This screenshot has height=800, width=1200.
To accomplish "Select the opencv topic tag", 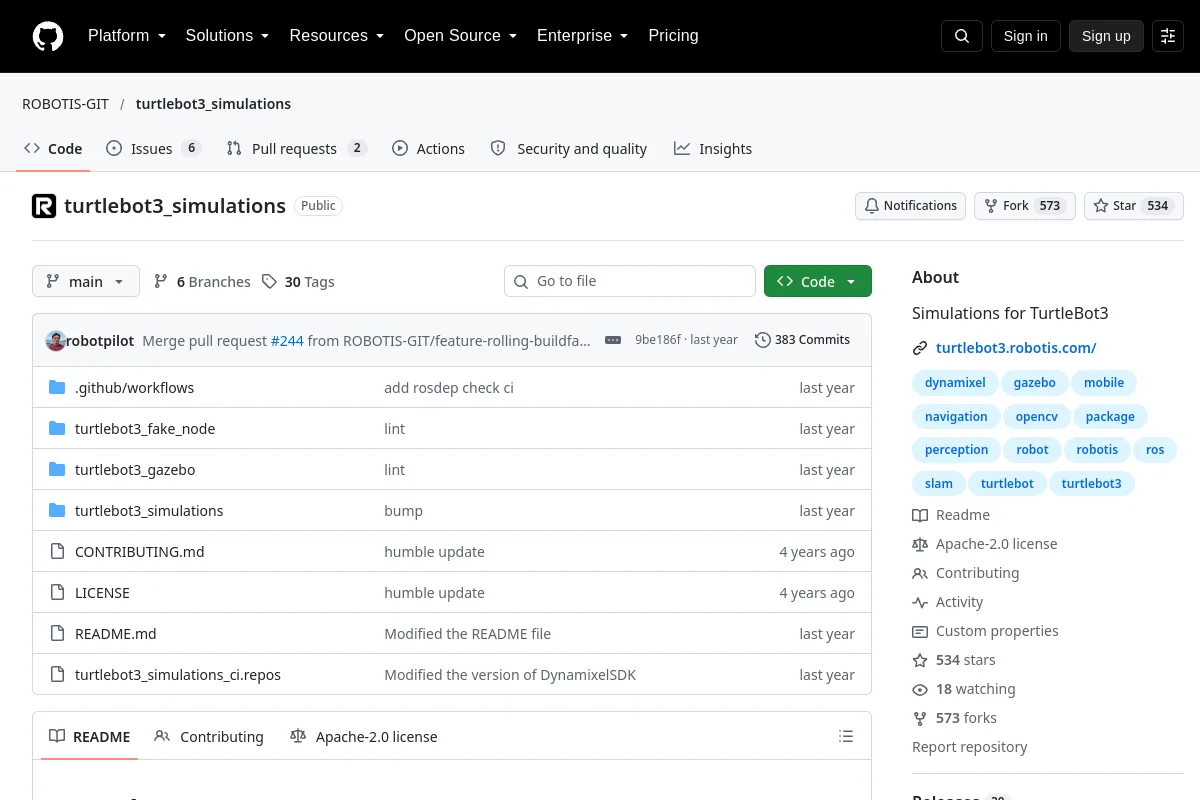I will coord(1037,417).
